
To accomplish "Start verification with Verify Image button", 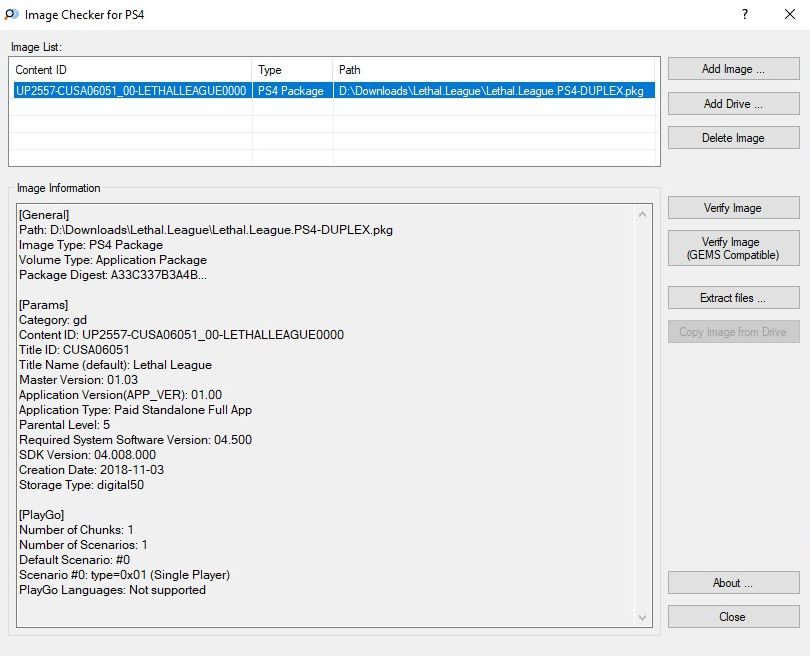I will click(734, 208).
